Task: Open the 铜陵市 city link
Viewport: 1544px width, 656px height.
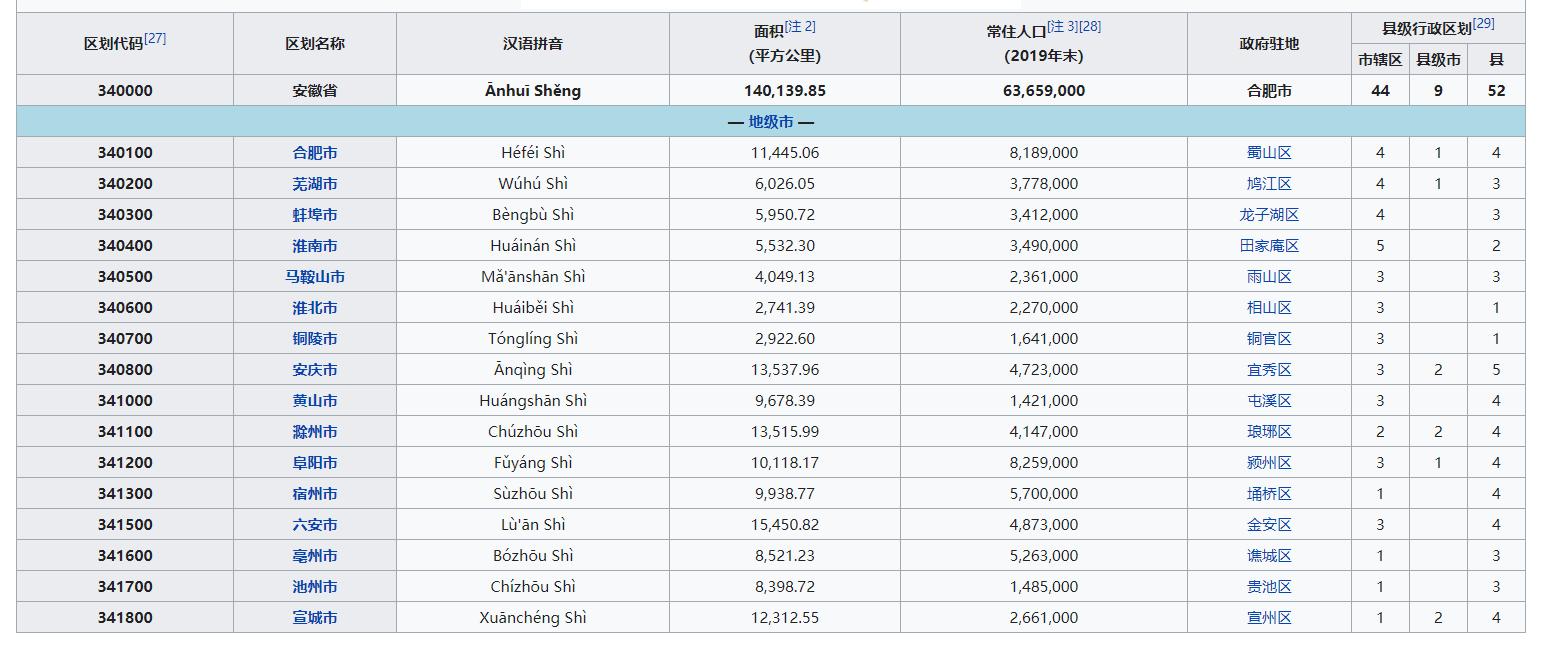Action: (x=314, y=338)
